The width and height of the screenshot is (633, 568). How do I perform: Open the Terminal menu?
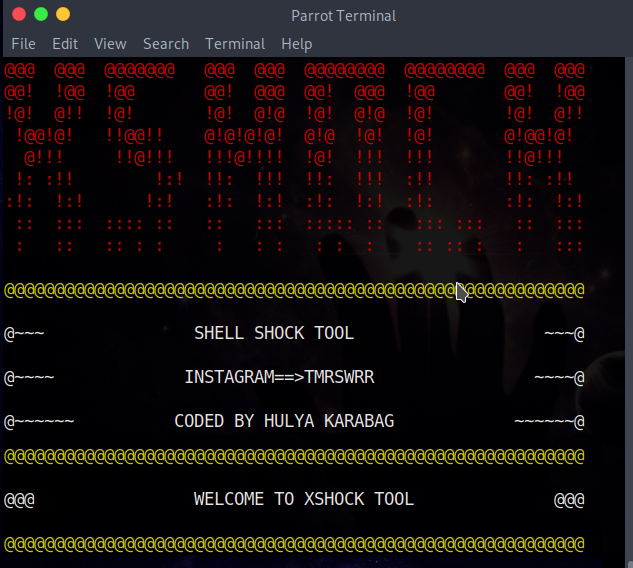click(x=235, y=44)
